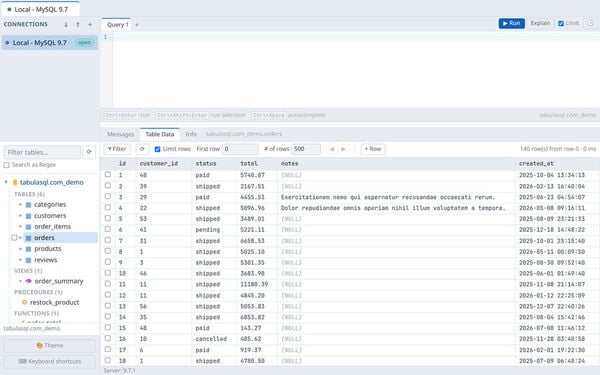
Task: Reload table data with refresh icon
Action: (142, 149)
